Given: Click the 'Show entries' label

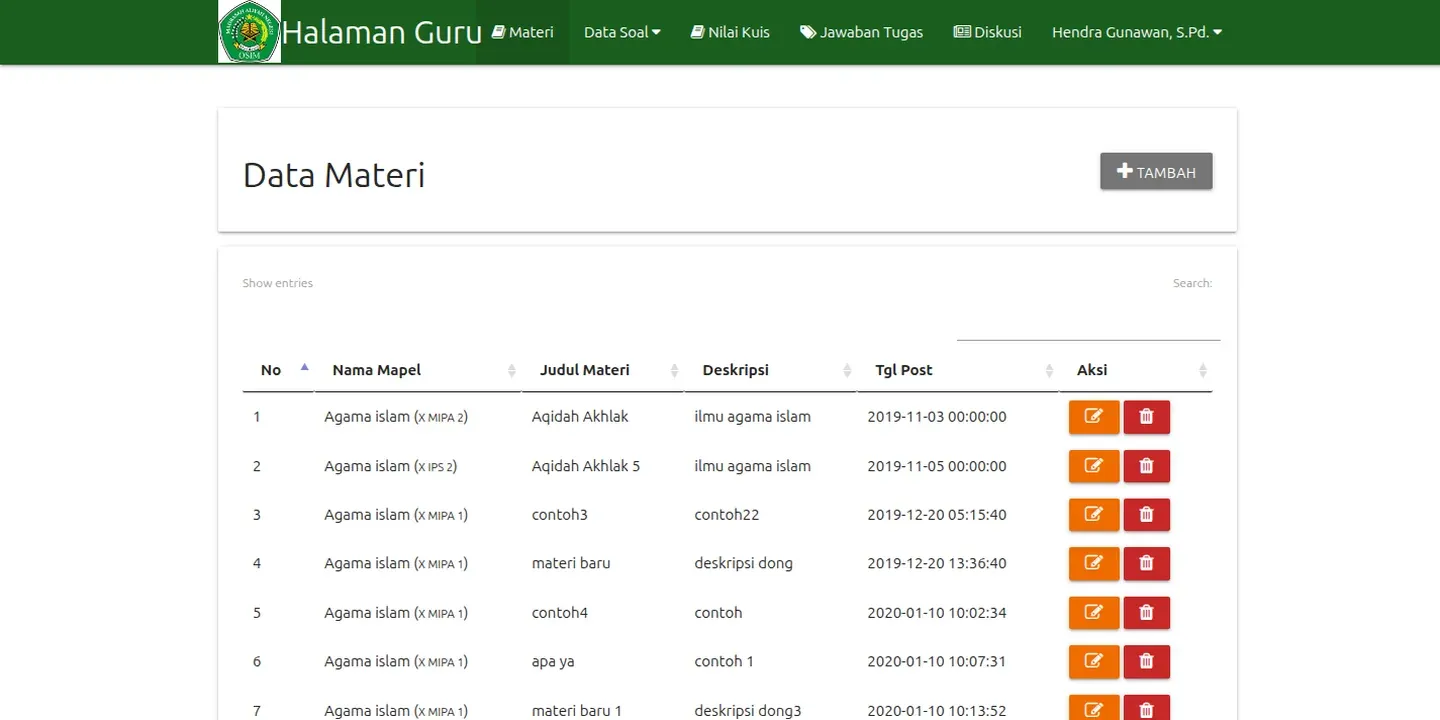Looking at the screenshot, I should coord(277,283).
